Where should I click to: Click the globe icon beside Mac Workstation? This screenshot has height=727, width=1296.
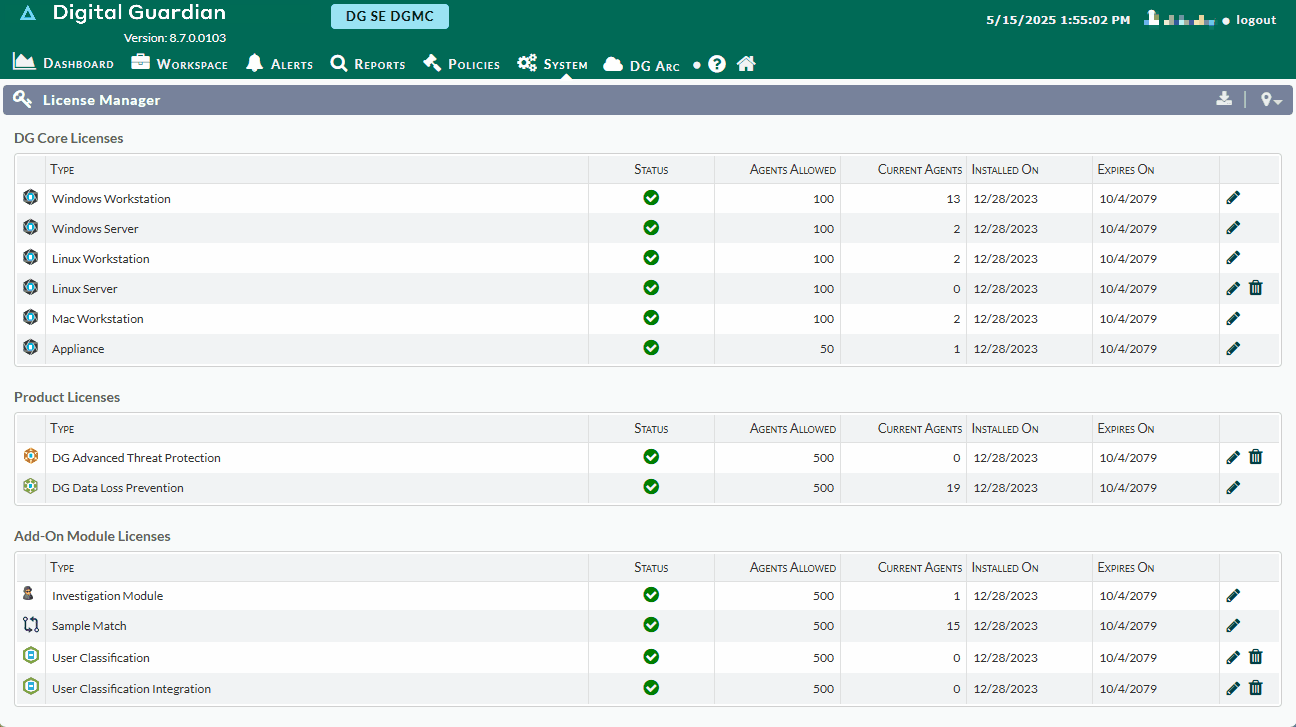click(x=30, y=318)
